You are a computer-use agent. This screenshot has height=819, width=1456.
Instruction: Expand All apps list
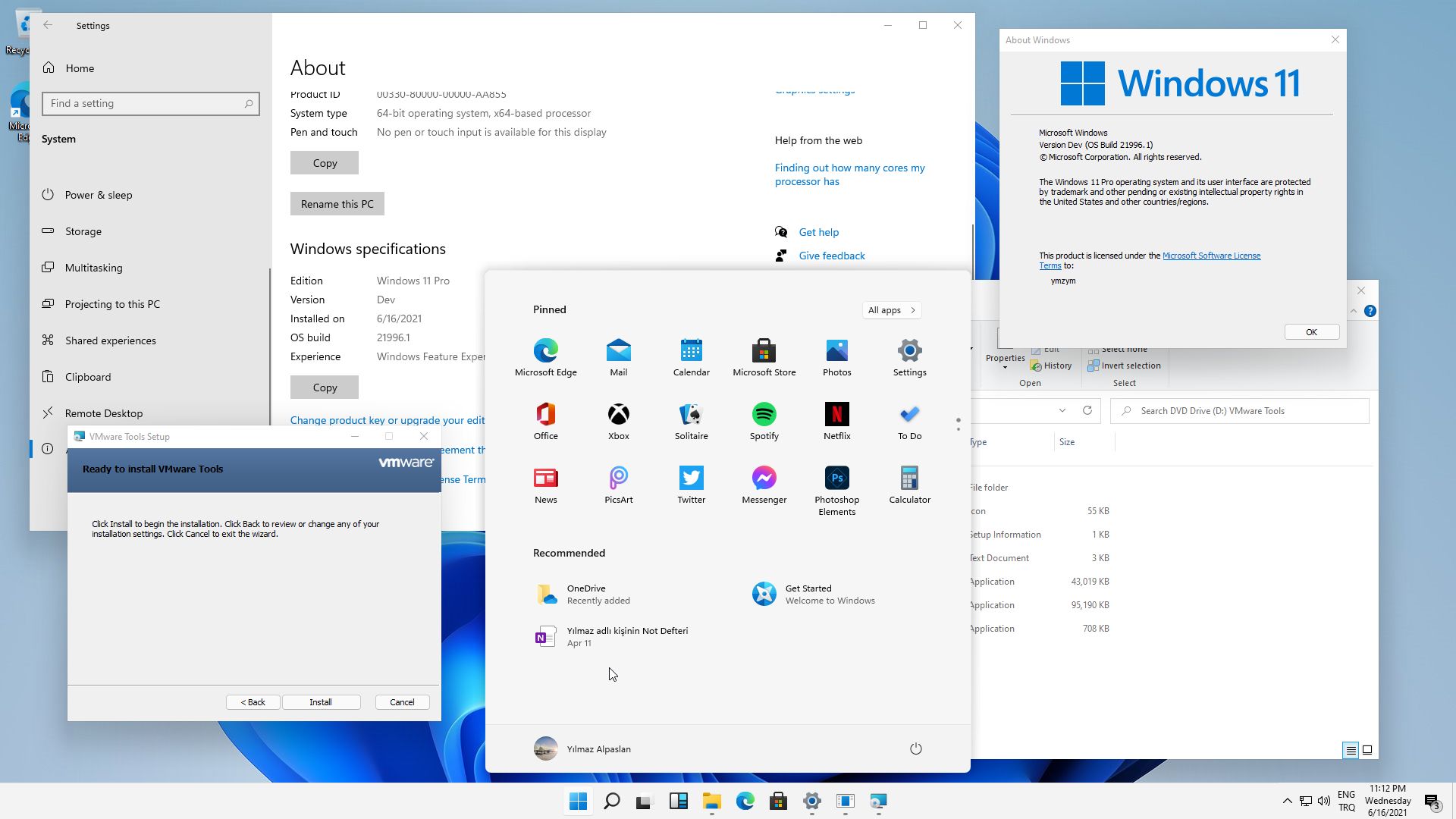point(892,310)
